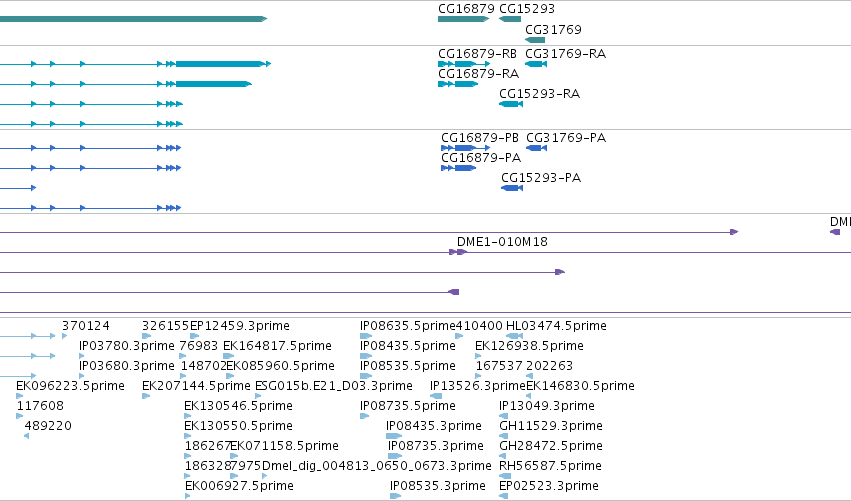Viewport: 851px width, 501px height.
Task: Select the 167537 feature label
Action: coord(499,366)
